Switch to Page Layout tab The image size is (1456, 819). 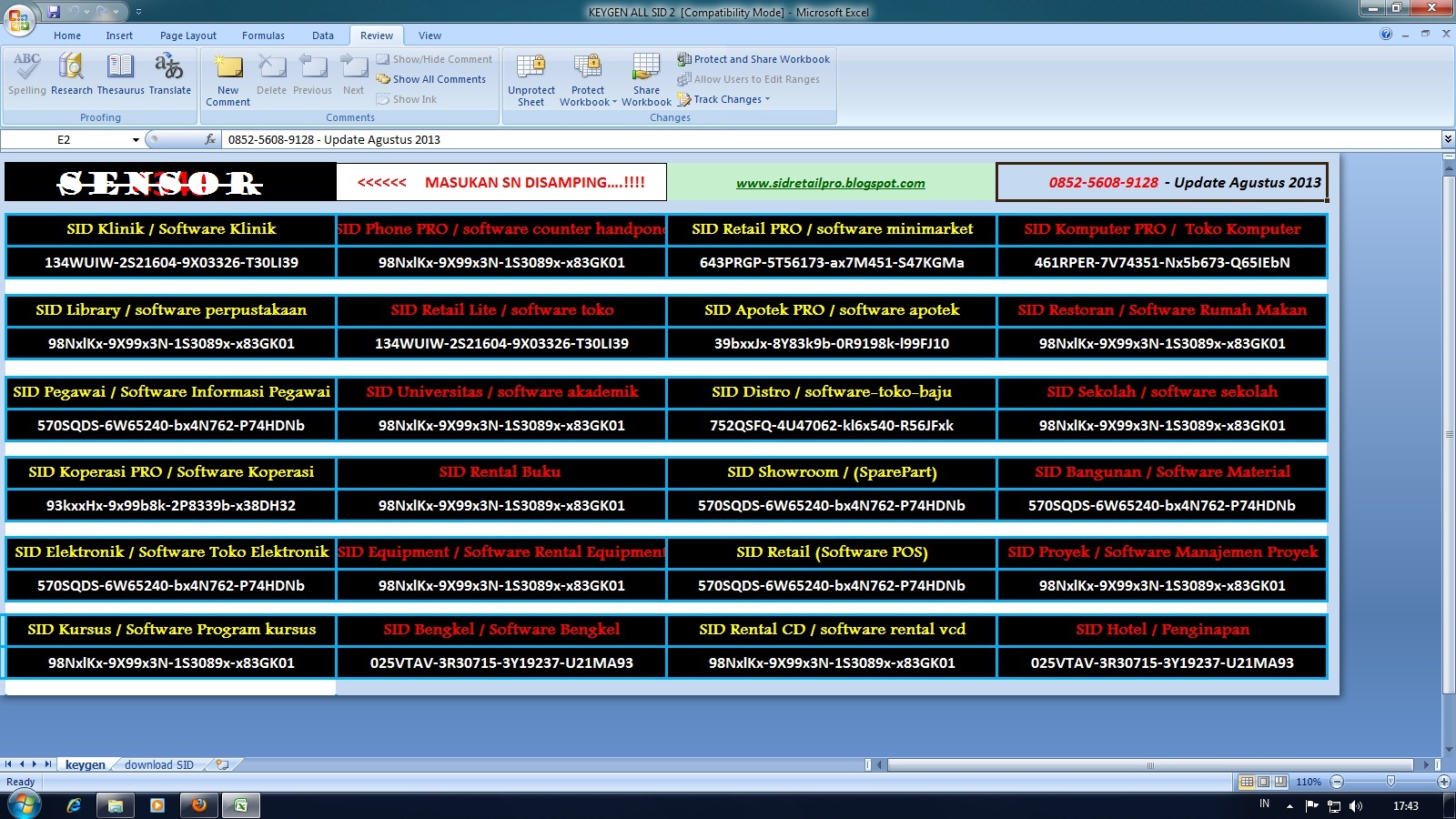[x=188, y=35]
